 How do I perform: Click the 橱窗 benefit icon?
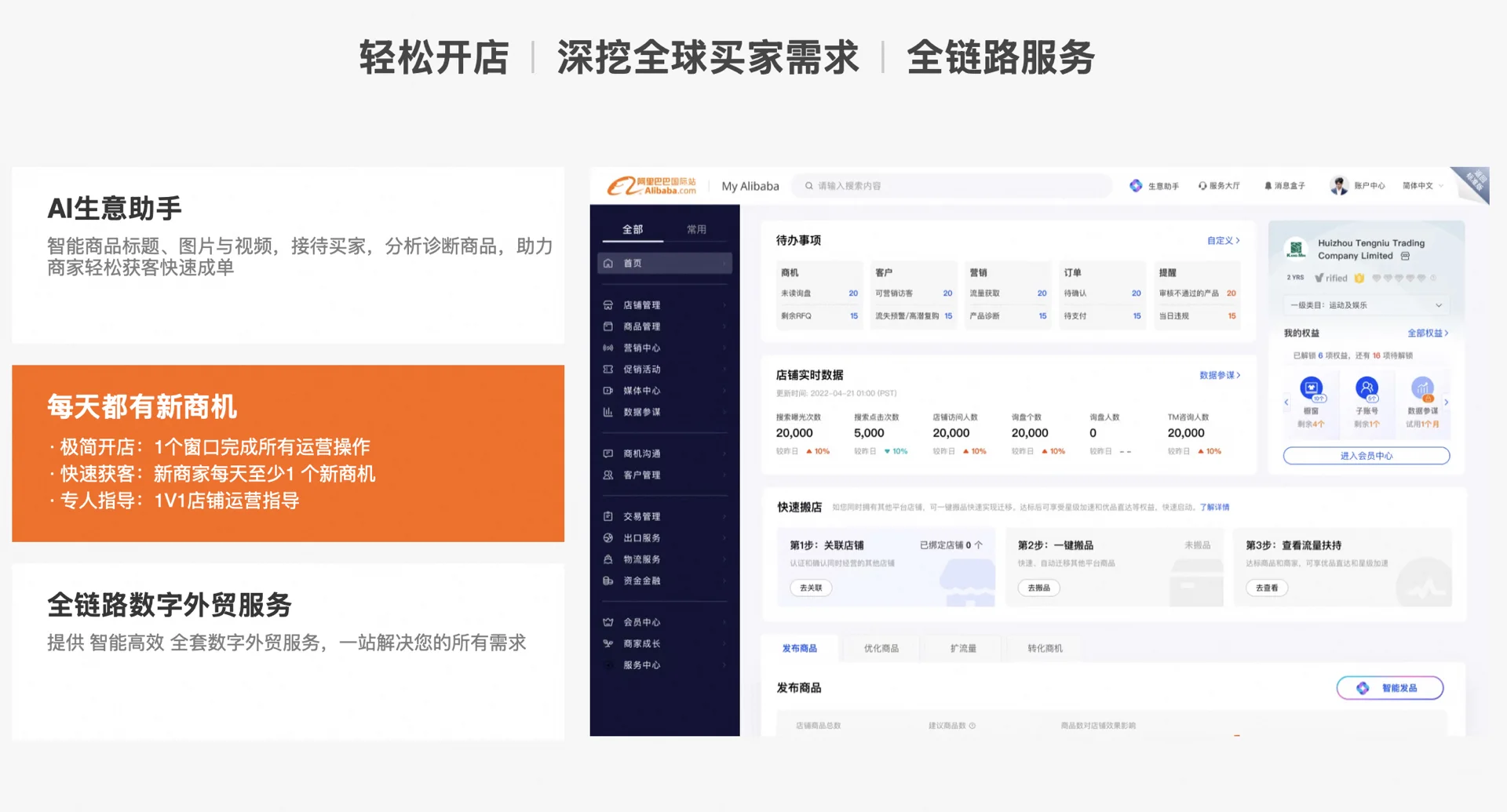click(x=1312, y=388)
